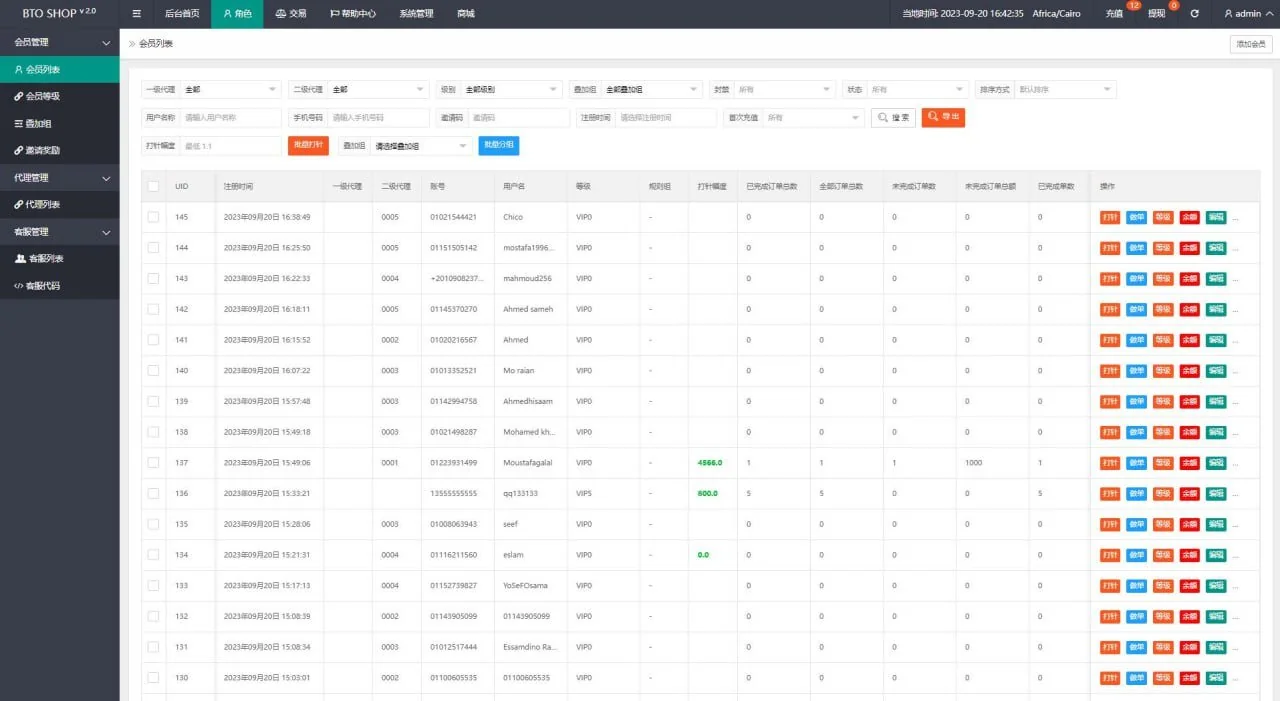Viewport: 1280px width, 701px height.
Task: Check the box for UID 145 row
Action: [x=153, y=217]
